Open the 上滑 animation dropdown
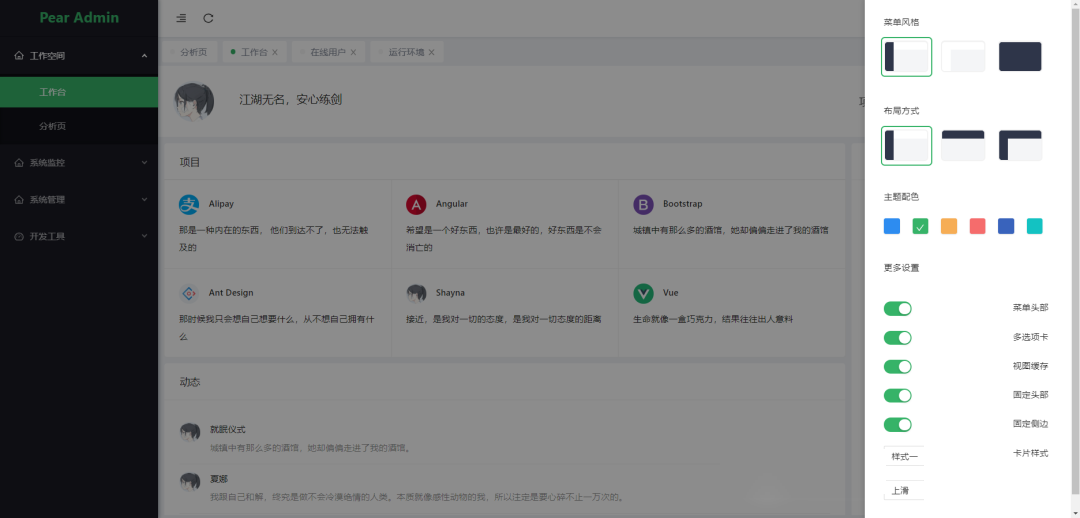The height and width of the screenshot is (518, 1080). tap(904, 490)
